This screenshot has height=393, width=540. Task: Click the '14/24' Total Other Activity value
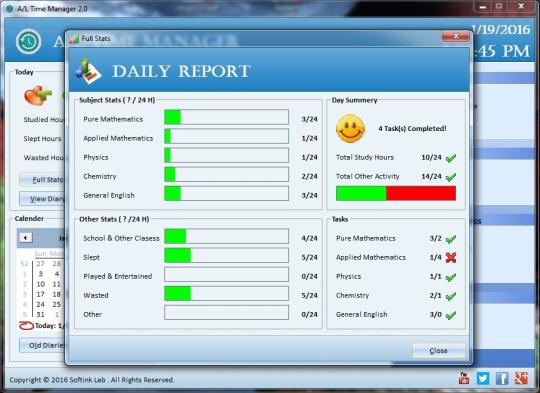(x=431, y=176)
